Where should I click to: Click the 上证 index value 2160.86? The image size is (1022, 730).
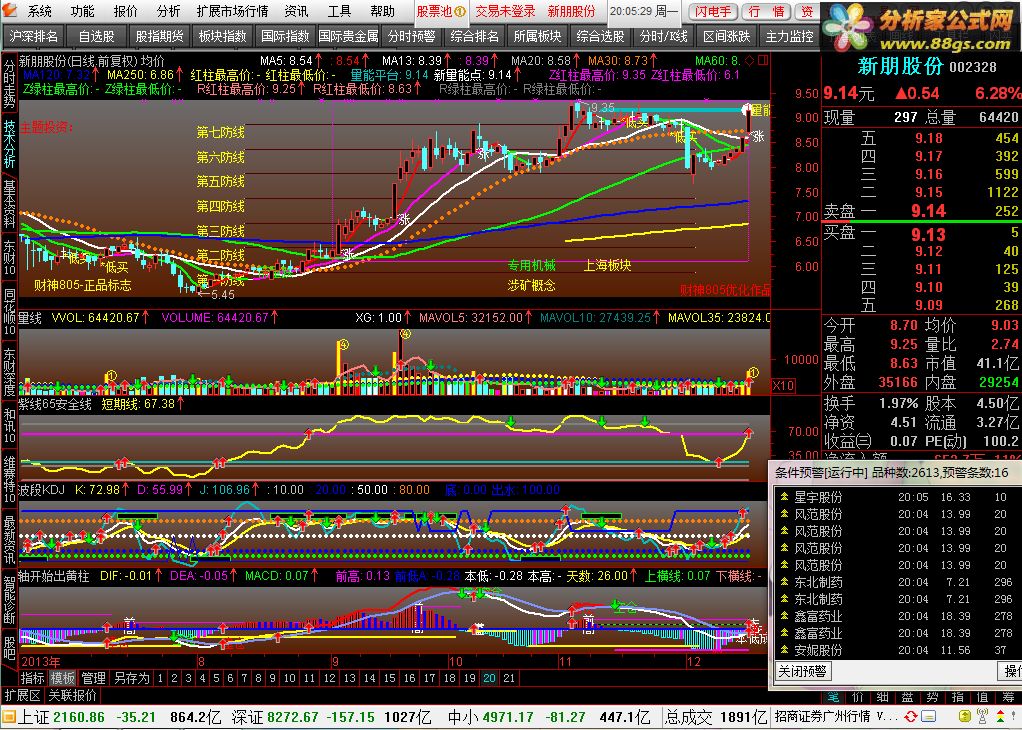(x=79, y=718)
